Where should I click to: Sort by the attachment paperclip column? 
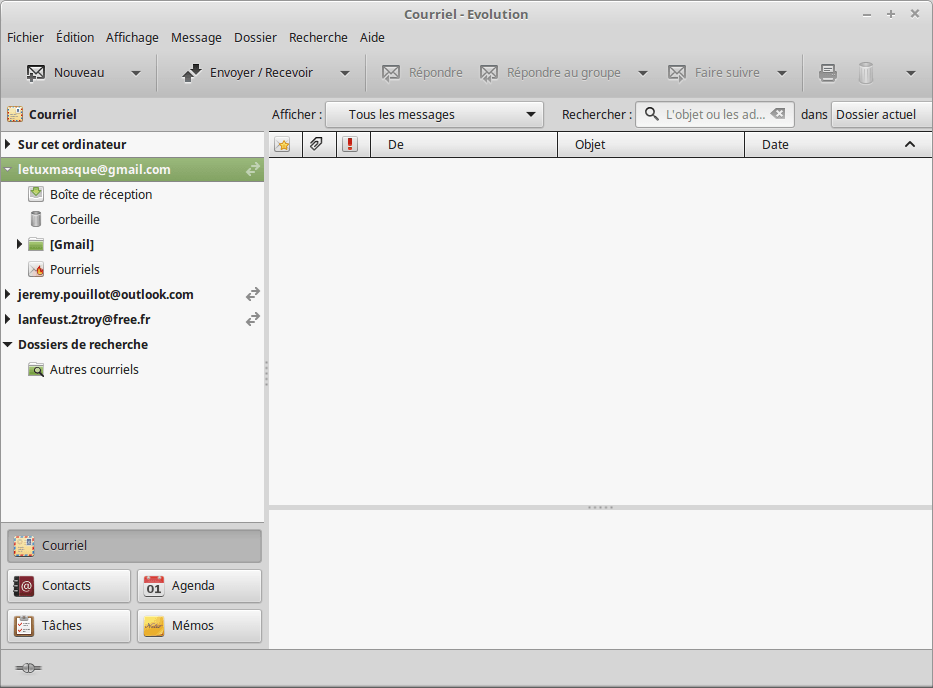[316, 144]
